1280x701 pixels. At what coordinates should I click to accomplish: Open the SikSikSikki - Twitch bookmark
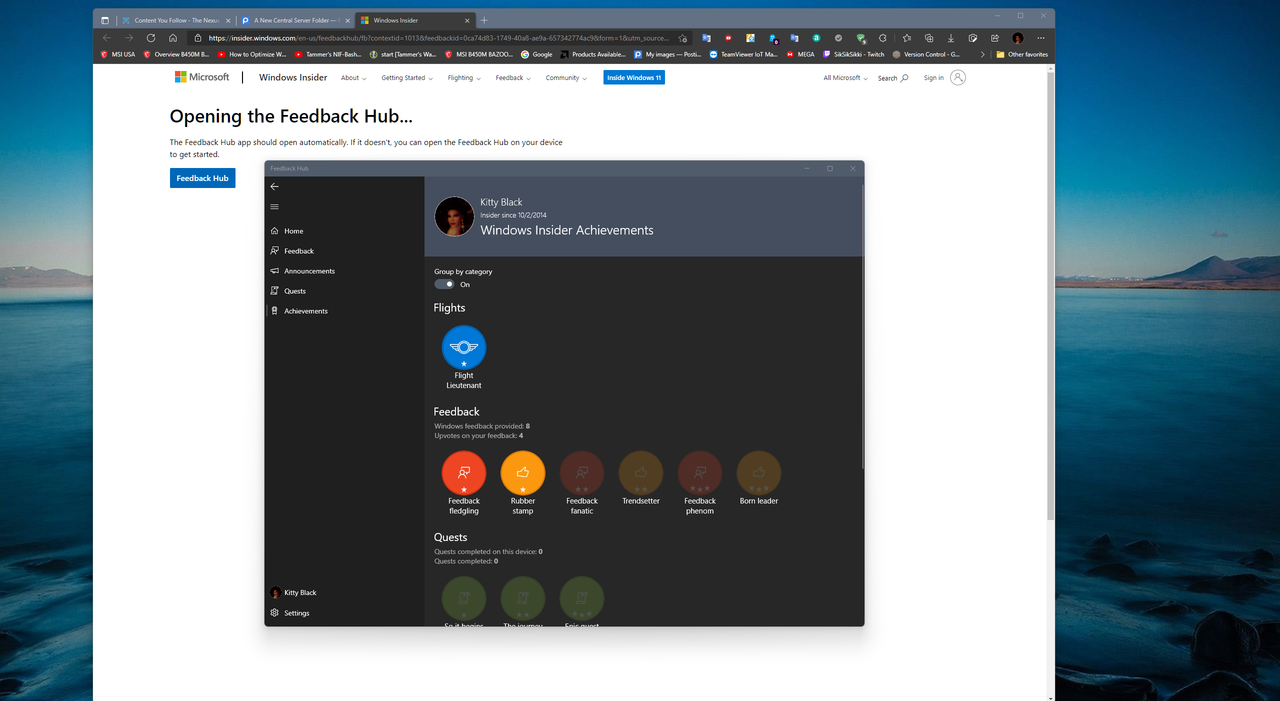[x=853, y=54]
